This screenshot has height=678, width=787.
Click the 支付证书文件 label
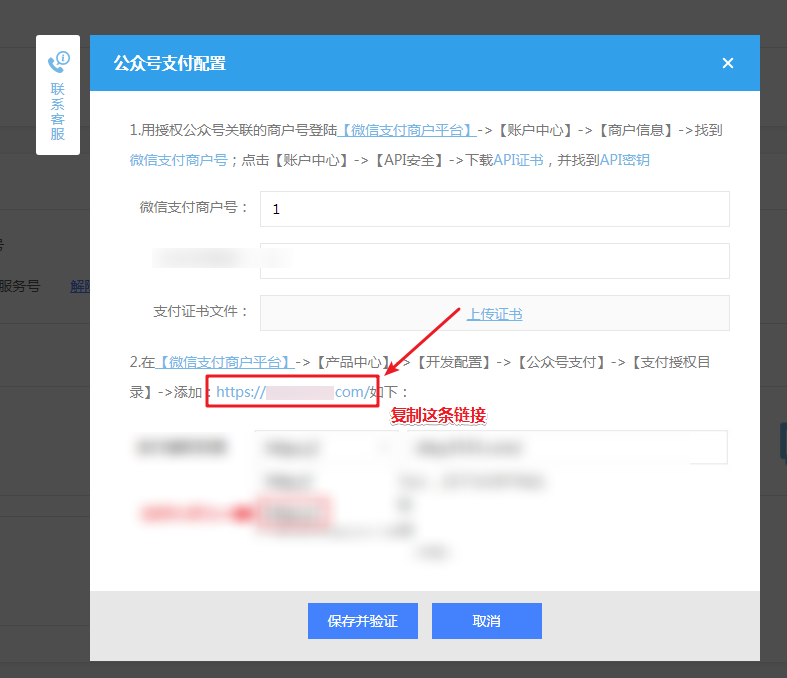(x=201, y=311)
